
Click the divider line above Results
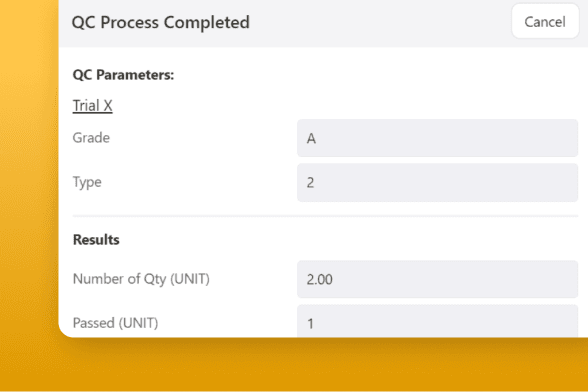[325, 216]
